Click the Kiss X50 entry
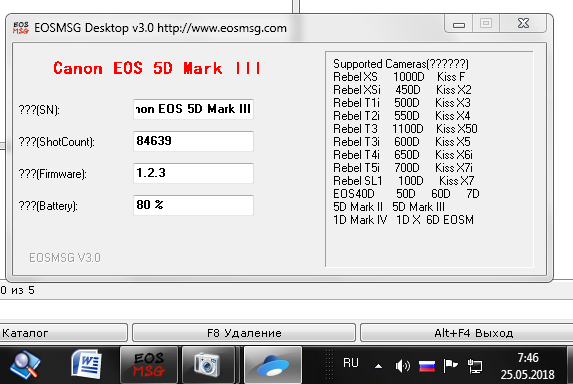Image resolution: width=573 pixels, height=384 pixels. point(457,129)
